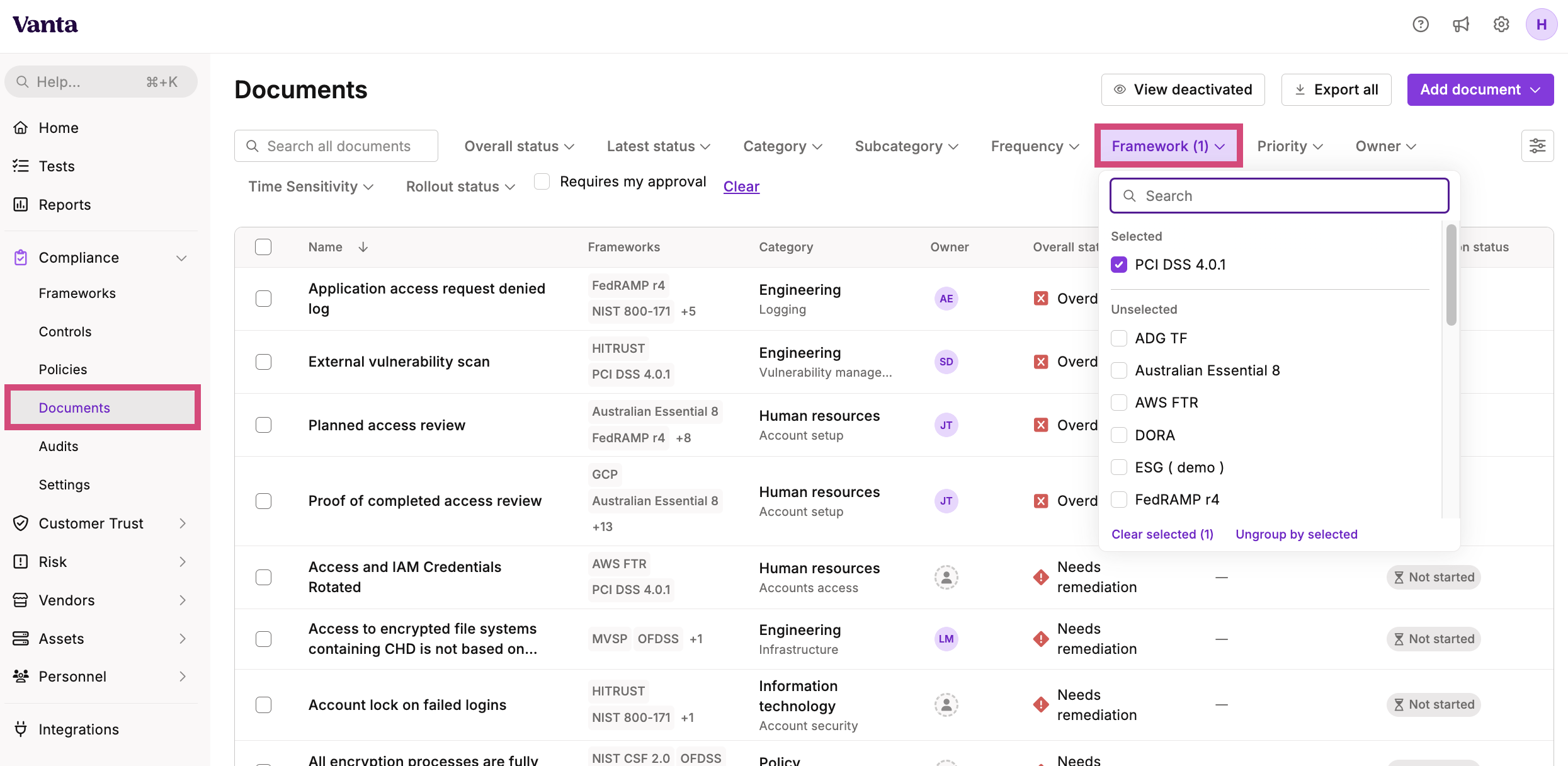Viewport: 1568px width, 766px height.
Task: Go to Policies in the sidebar
Action: (x=63, y=370)
